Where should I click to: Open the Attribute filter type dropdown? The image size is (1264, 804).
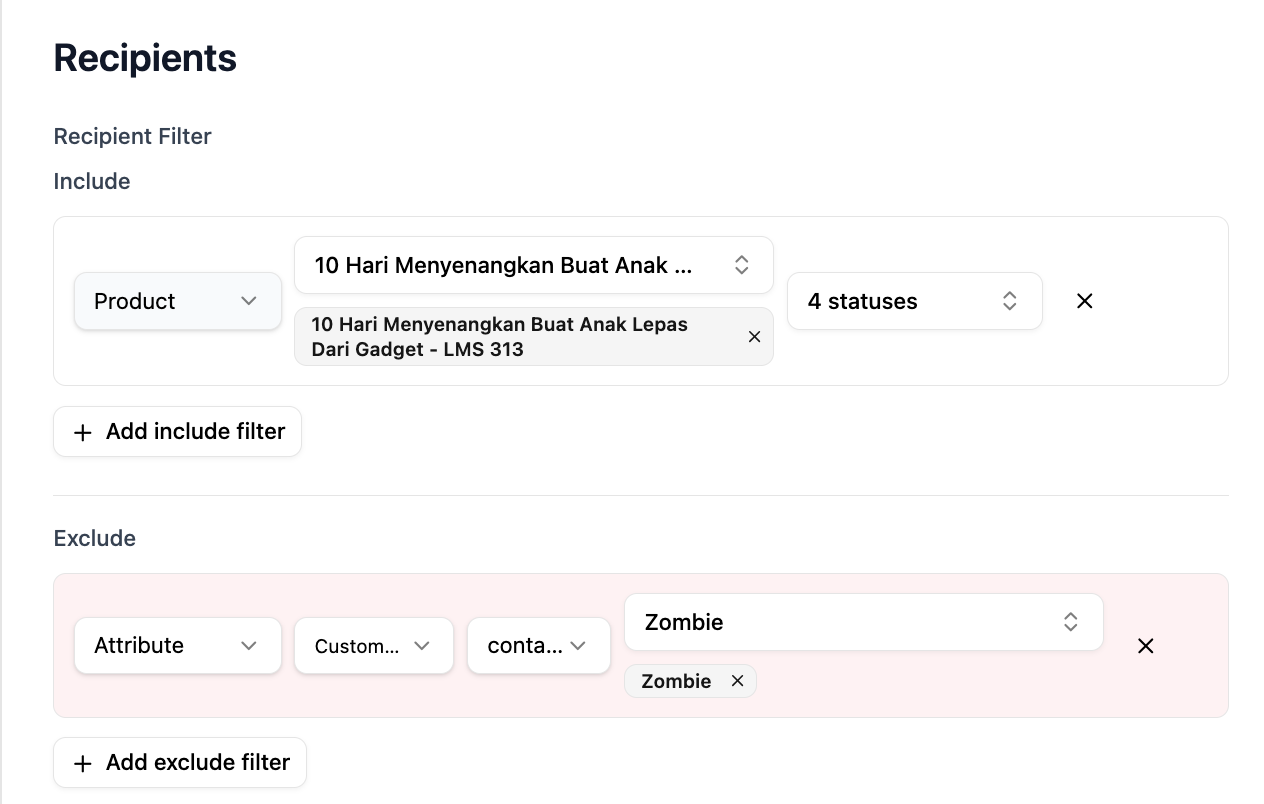178,646
